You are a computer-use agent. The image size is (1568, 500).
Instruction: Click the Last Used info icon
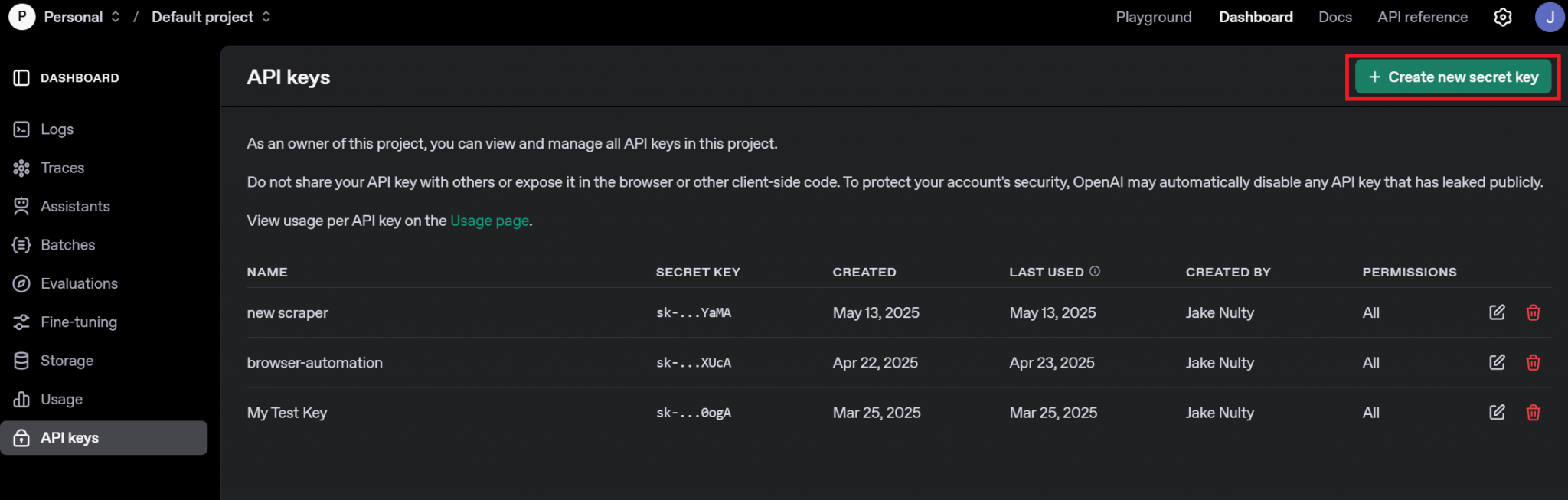(x=1095, y=271)
